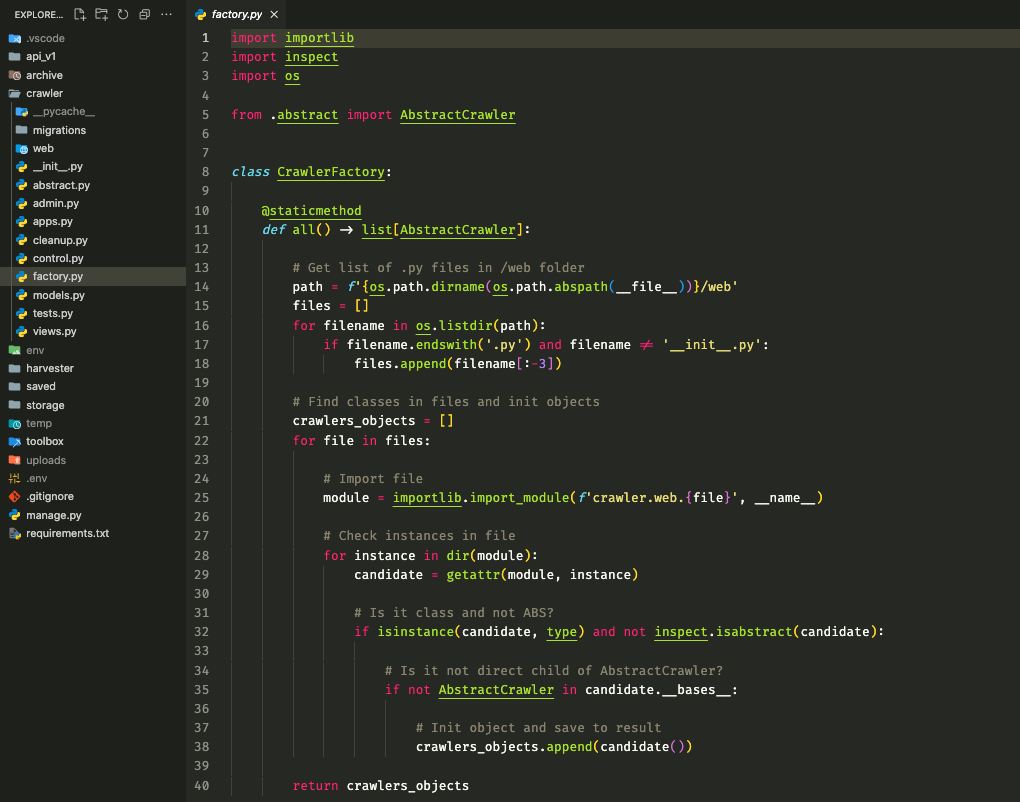Click 'listdir' on line 16
The height and width of the screenshot is (802, 1020).
(466, 325)
